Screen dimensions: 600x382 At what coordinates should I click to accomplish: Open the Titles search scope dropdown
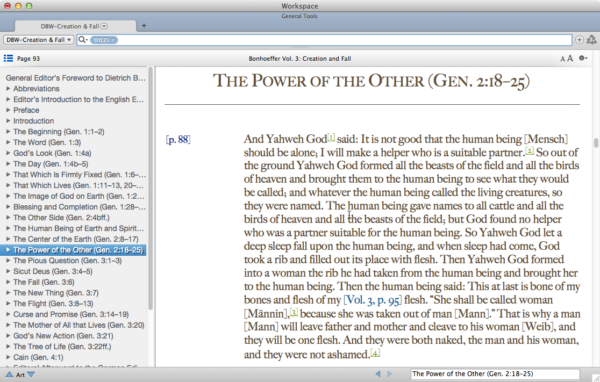point(104,40)
